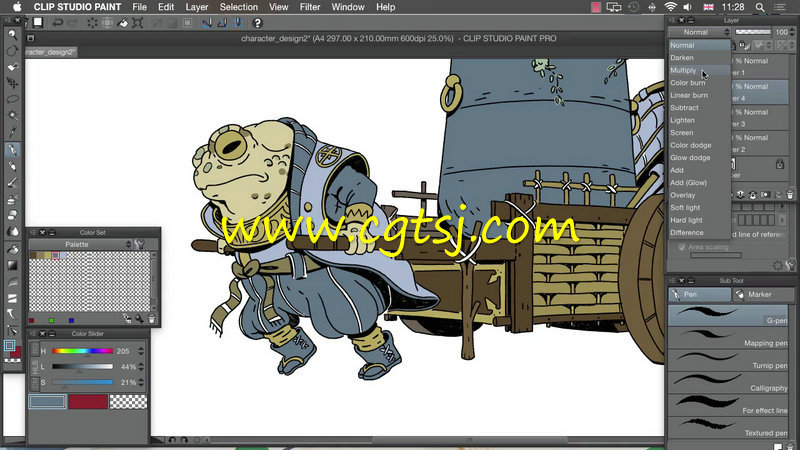The height and width of the screenshot is (450, 800).
Task: Select the Mapping pen sub tool
Action: 728,337
